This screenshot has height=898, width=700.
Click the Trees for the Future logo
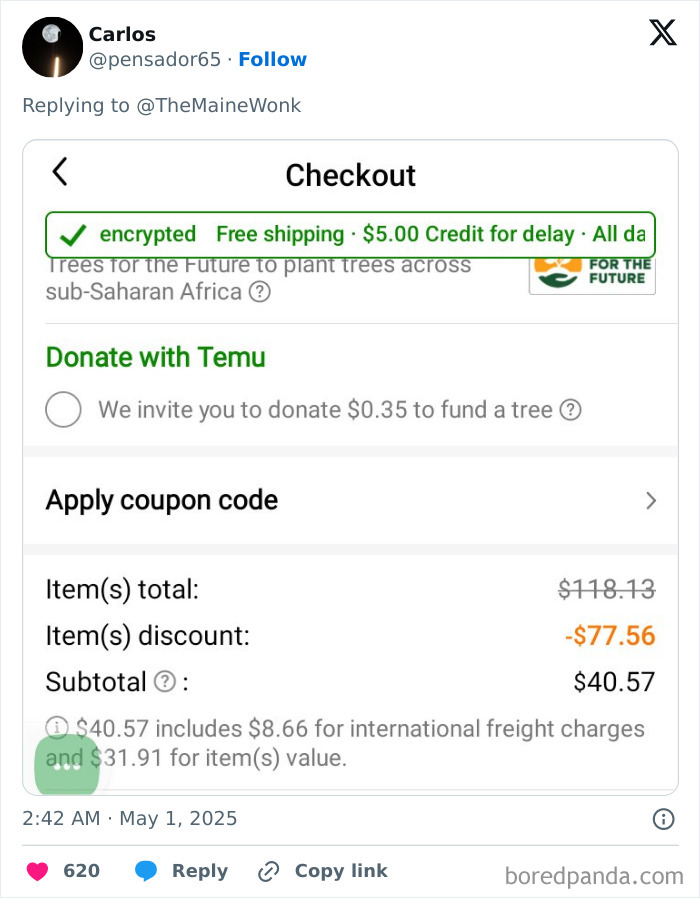[x=591, y=272]
